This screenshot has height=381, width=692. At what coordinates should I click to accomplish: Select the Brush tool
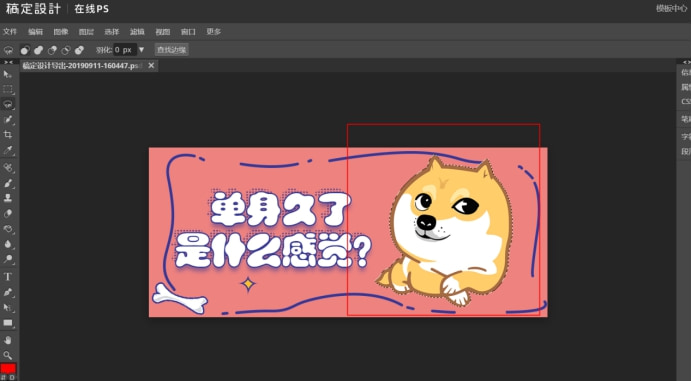(x=8, y=183)
